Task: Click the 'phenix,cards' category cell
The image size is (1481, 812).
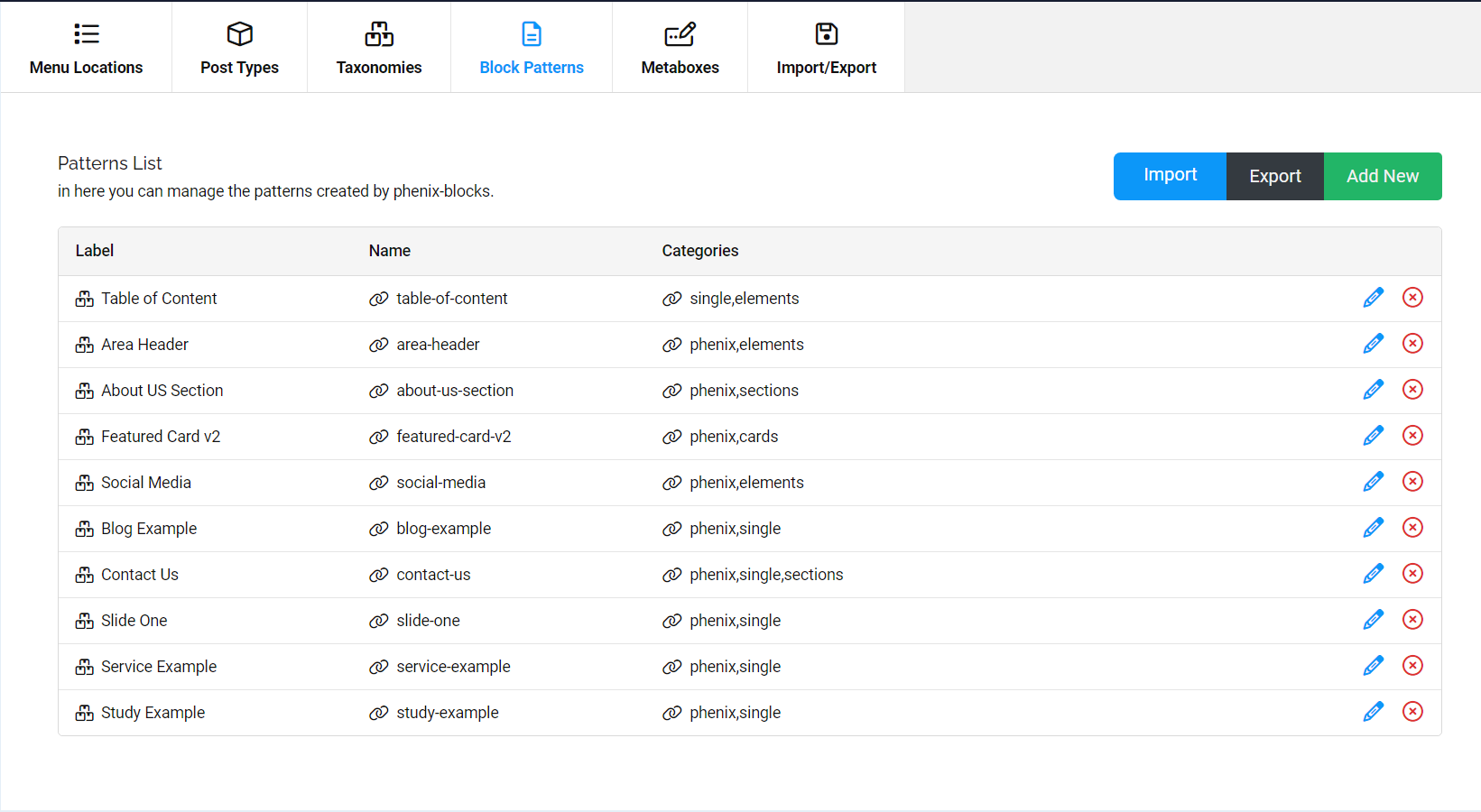Action: (x=734, y=437)
